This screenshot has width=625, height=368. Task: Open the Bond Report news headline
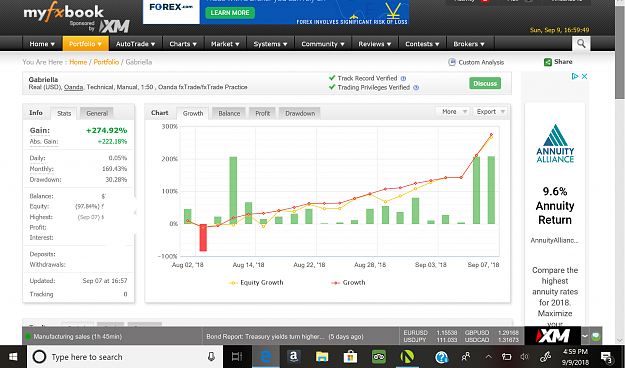tap(285, 337)
